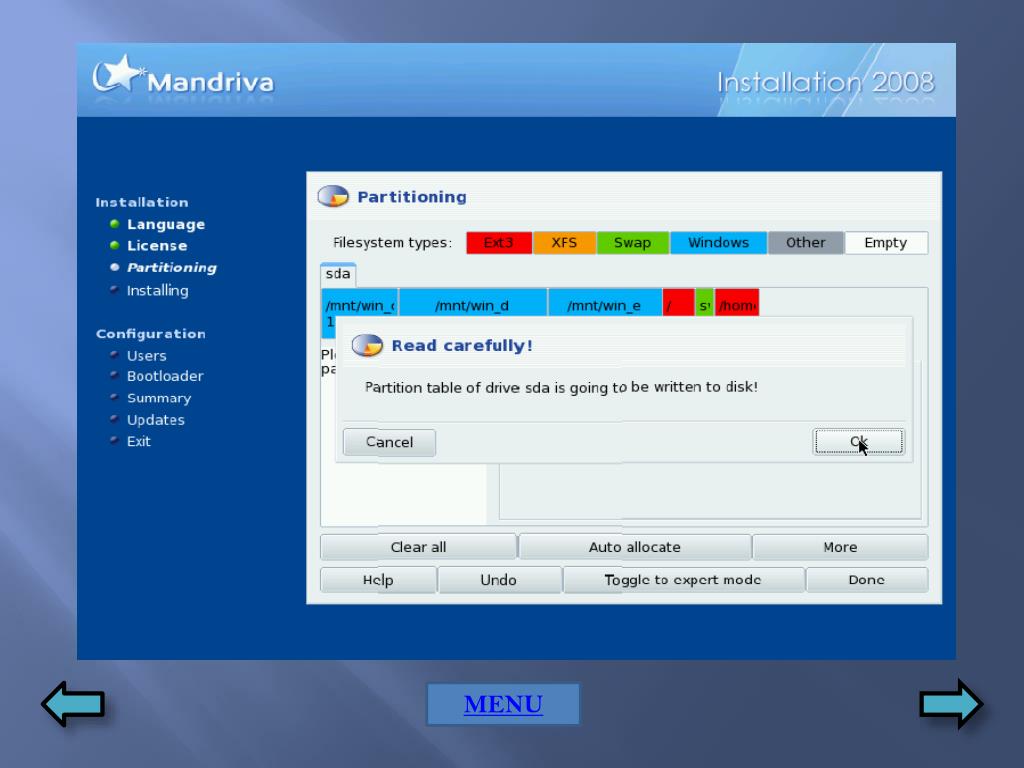The width and height of the screenshot is (1024, 768).
Task: Toggle to expert mode
Action: tap(683, 580)
